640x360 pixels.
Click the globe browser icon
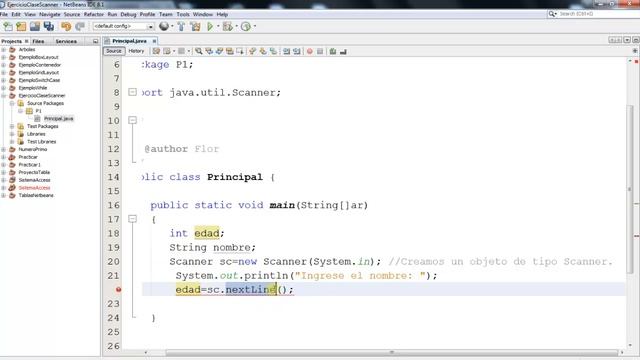click(x=164, y=27)
